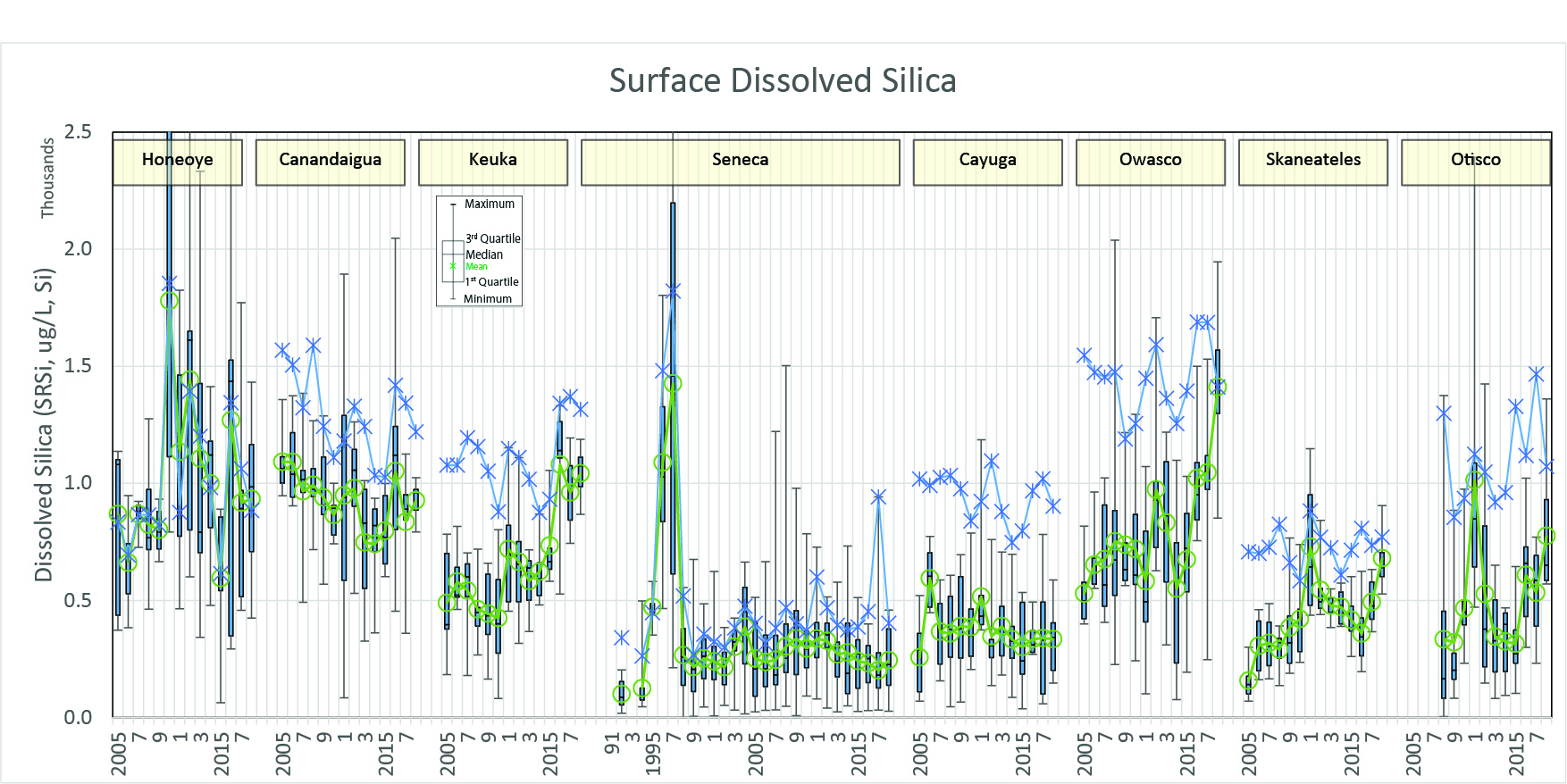Click the 2015 x-axis label under Keuka
Viewport: 1567px width, 784px height.
pos(551,755)
